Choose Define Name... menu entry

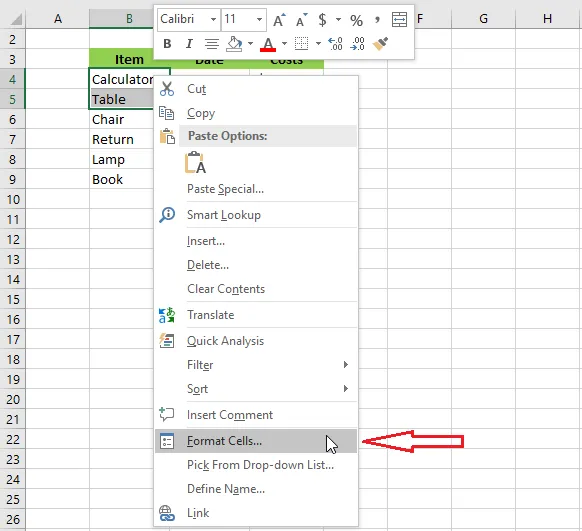coord(256,489)
